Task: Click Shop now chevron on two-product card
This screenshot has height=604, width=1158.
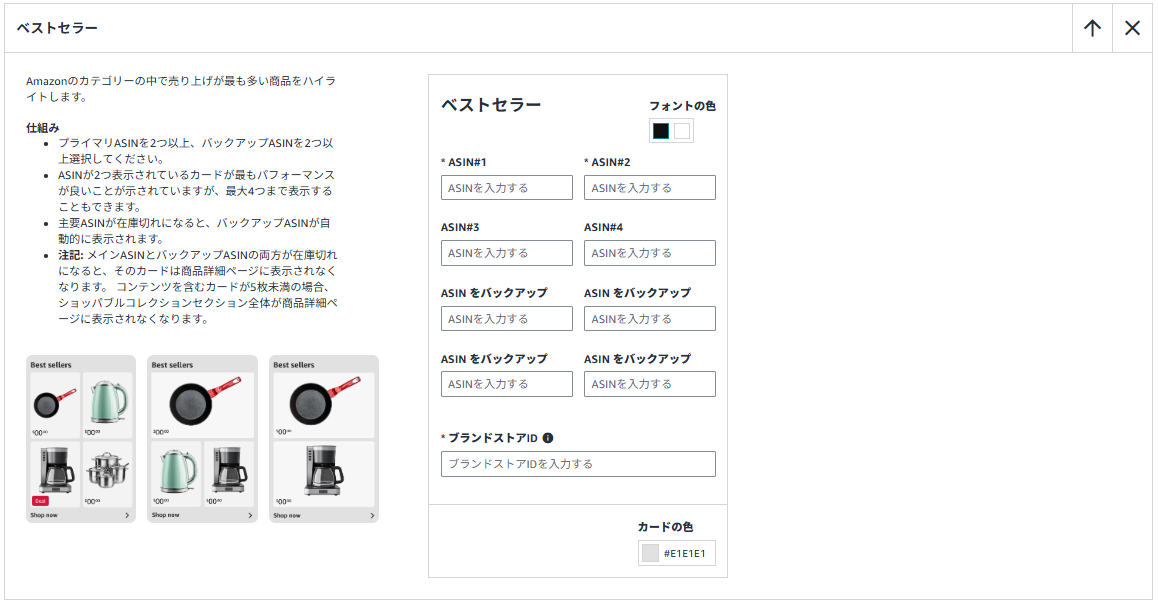Action: tap(372, 516)
